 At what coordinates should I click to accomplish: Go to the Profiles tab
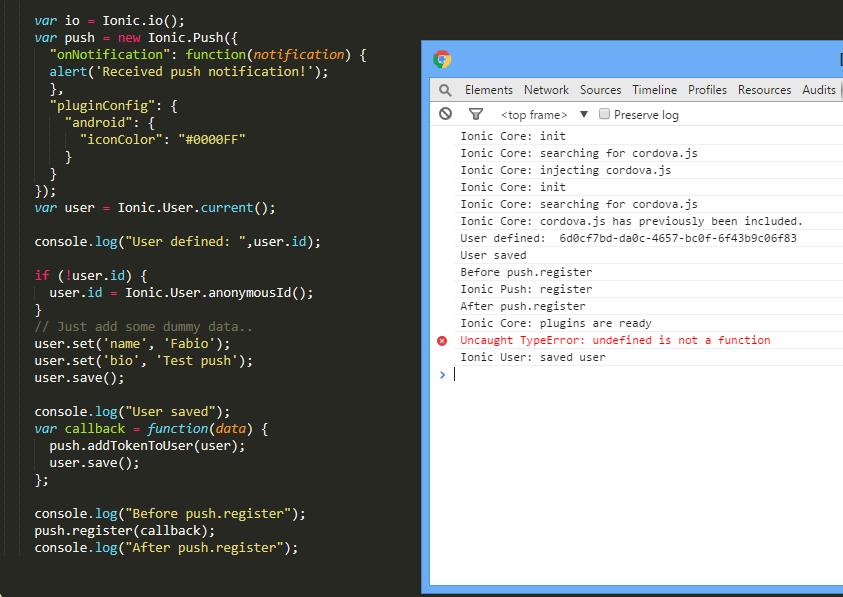pyautogui.click(x=708, y=90)
